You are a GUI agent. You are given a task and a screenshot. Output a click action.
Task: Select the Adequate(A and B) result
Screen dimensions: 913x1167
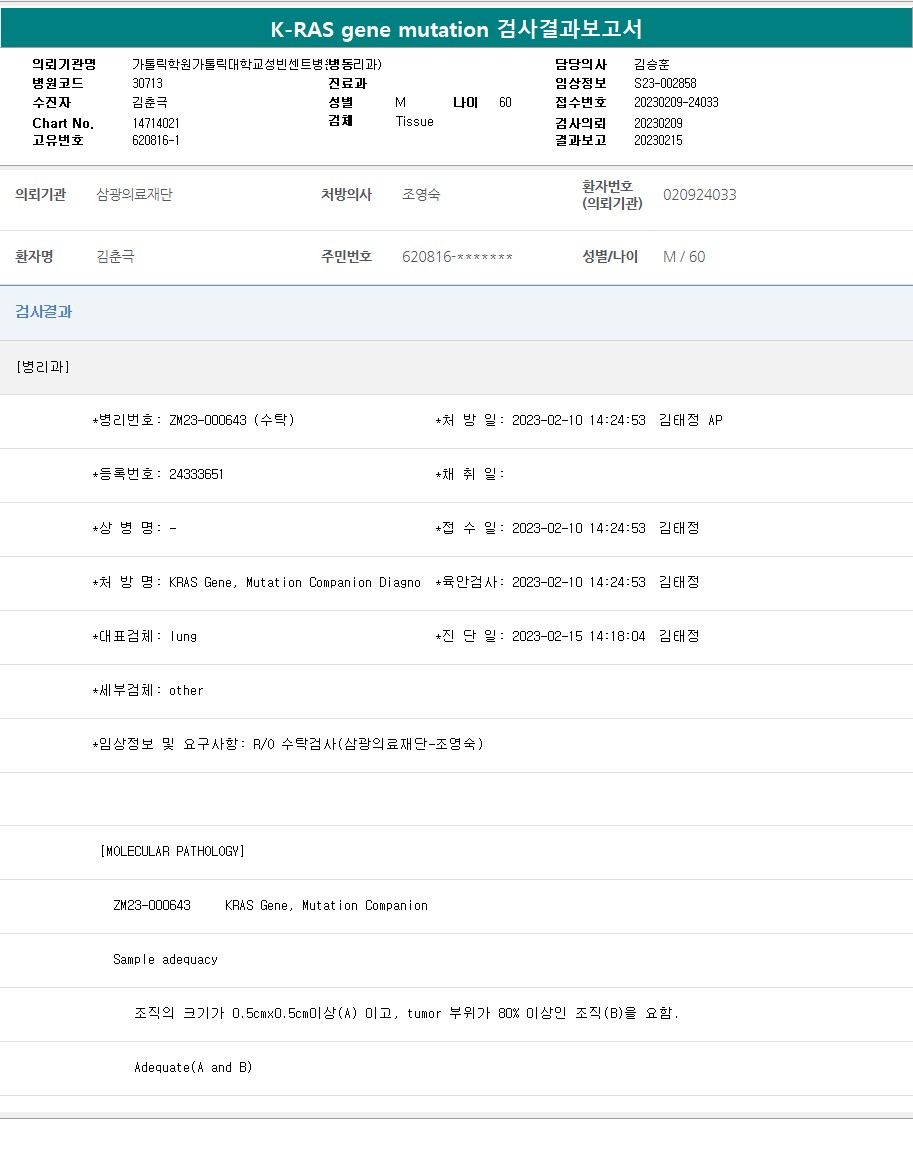193,1067
